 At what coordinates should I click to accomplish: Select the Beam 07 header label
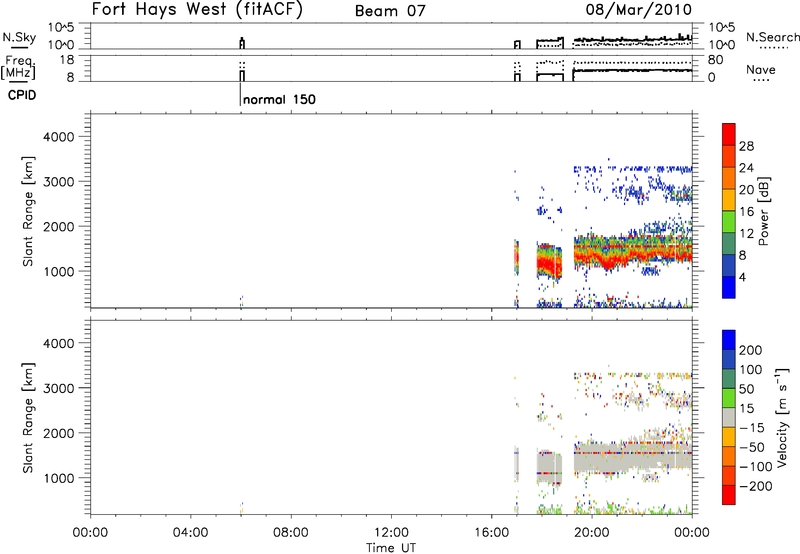(x=390, y=11)
